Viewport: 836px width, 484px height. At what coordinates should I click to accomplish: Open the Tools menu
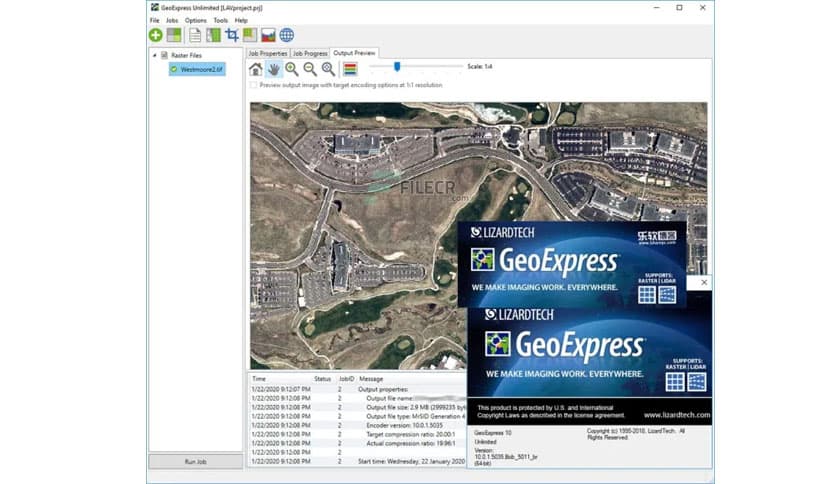(x=220, y=20)
